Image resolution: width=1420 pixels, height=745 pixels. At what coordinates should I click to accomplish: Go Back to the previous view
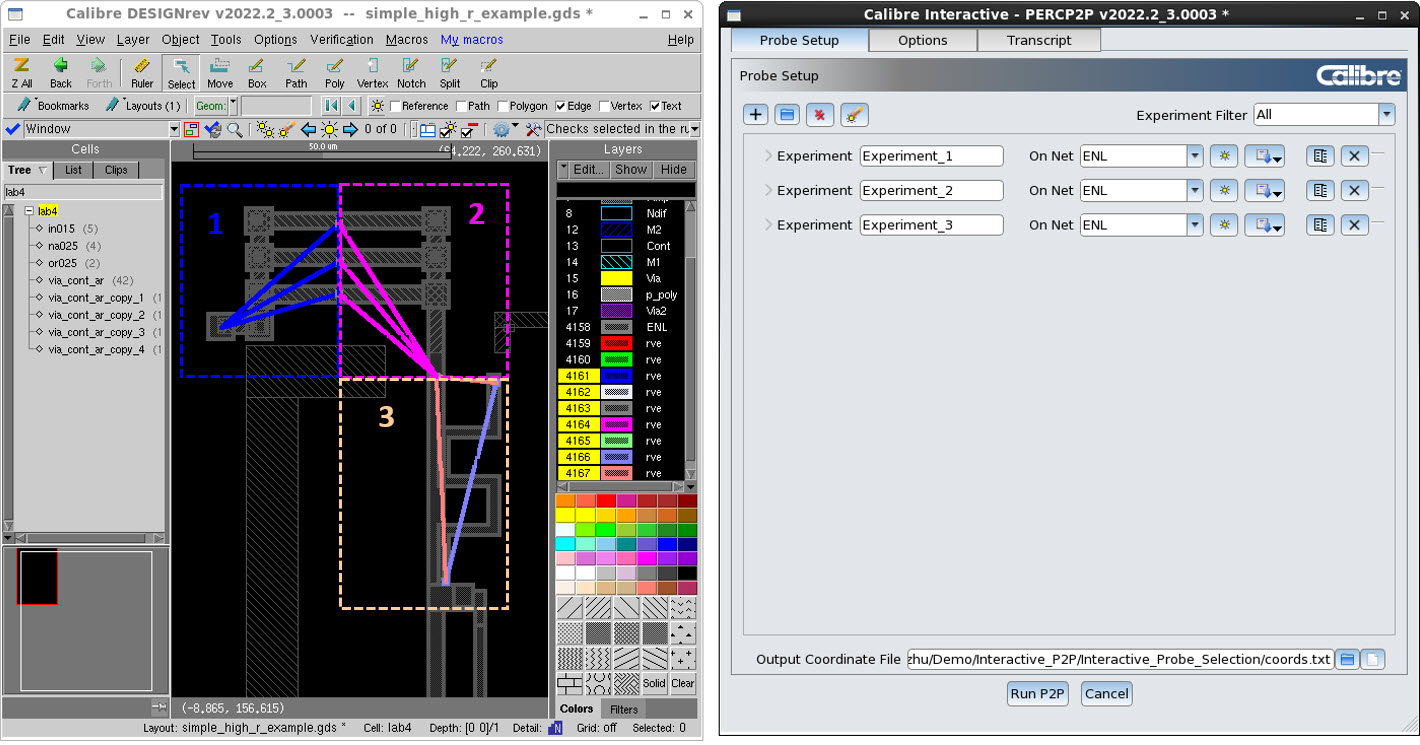[x=61, y=72]
